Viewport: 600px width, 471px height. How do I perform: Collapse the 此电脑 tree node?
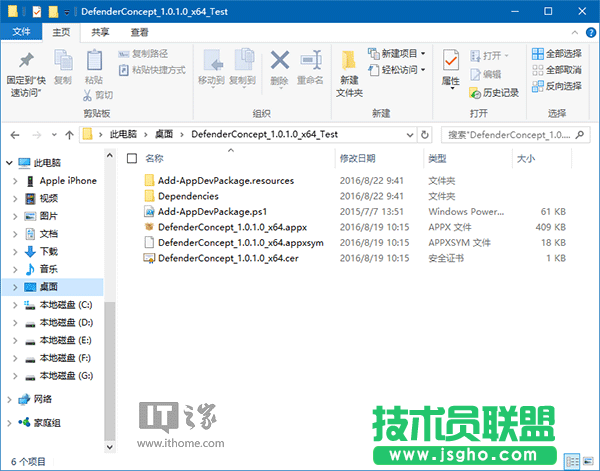pos(9,163)
